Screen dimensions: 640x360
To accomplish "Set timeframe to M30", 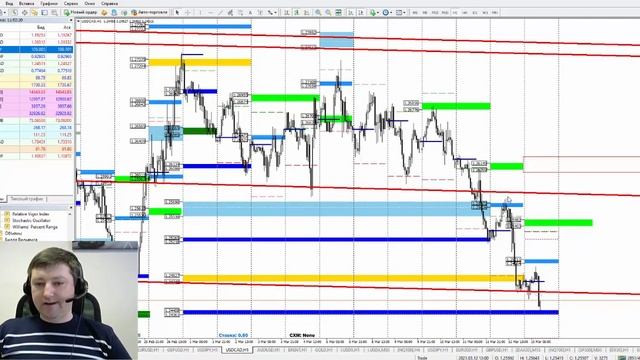I will [x=445, y=13].
